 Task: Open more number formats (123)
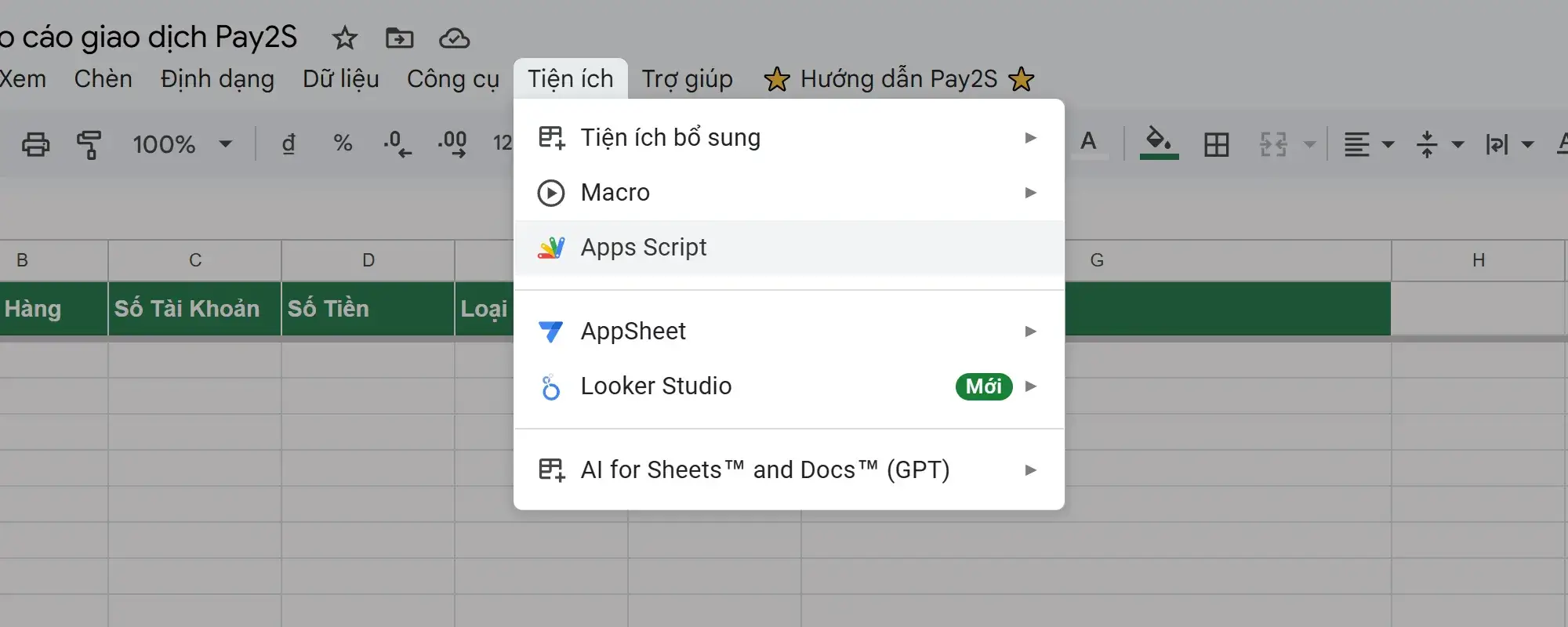coord(502,143)
